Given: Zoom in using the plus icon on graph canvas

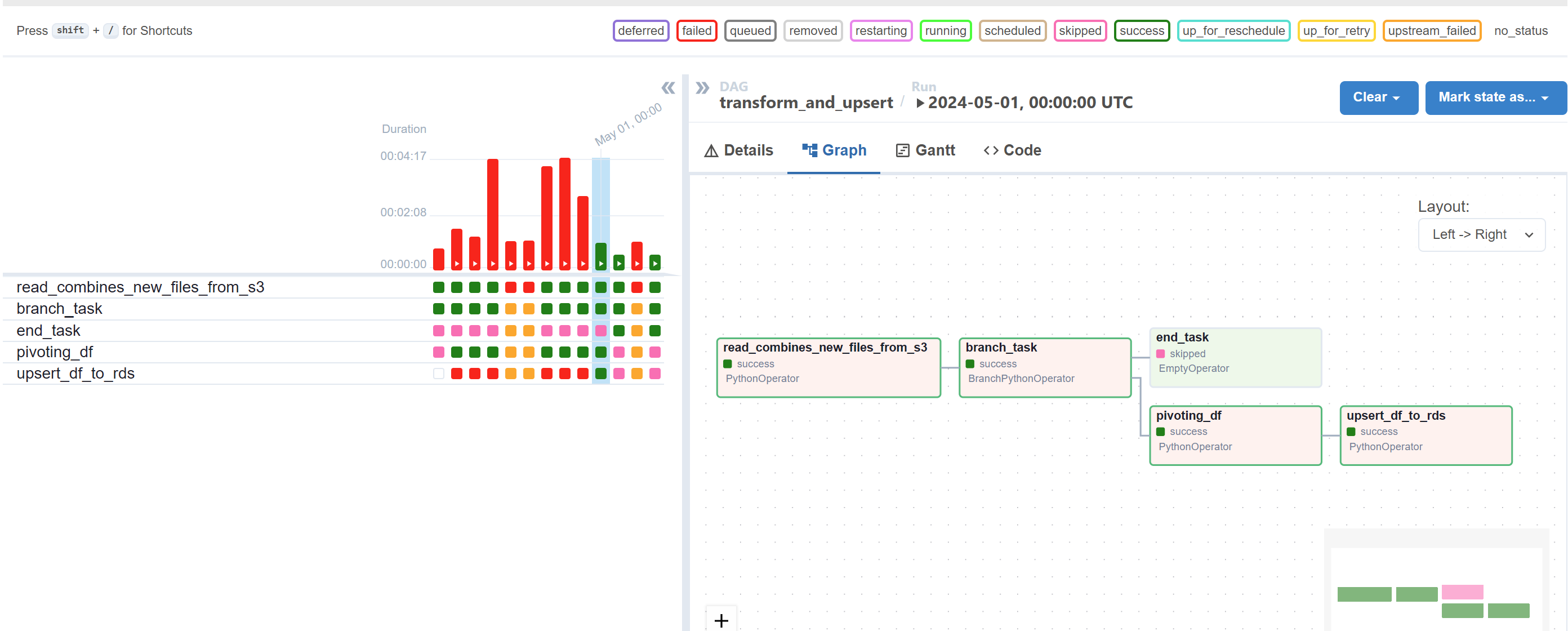Looking at the screenshot, I should tap(721, 621).
